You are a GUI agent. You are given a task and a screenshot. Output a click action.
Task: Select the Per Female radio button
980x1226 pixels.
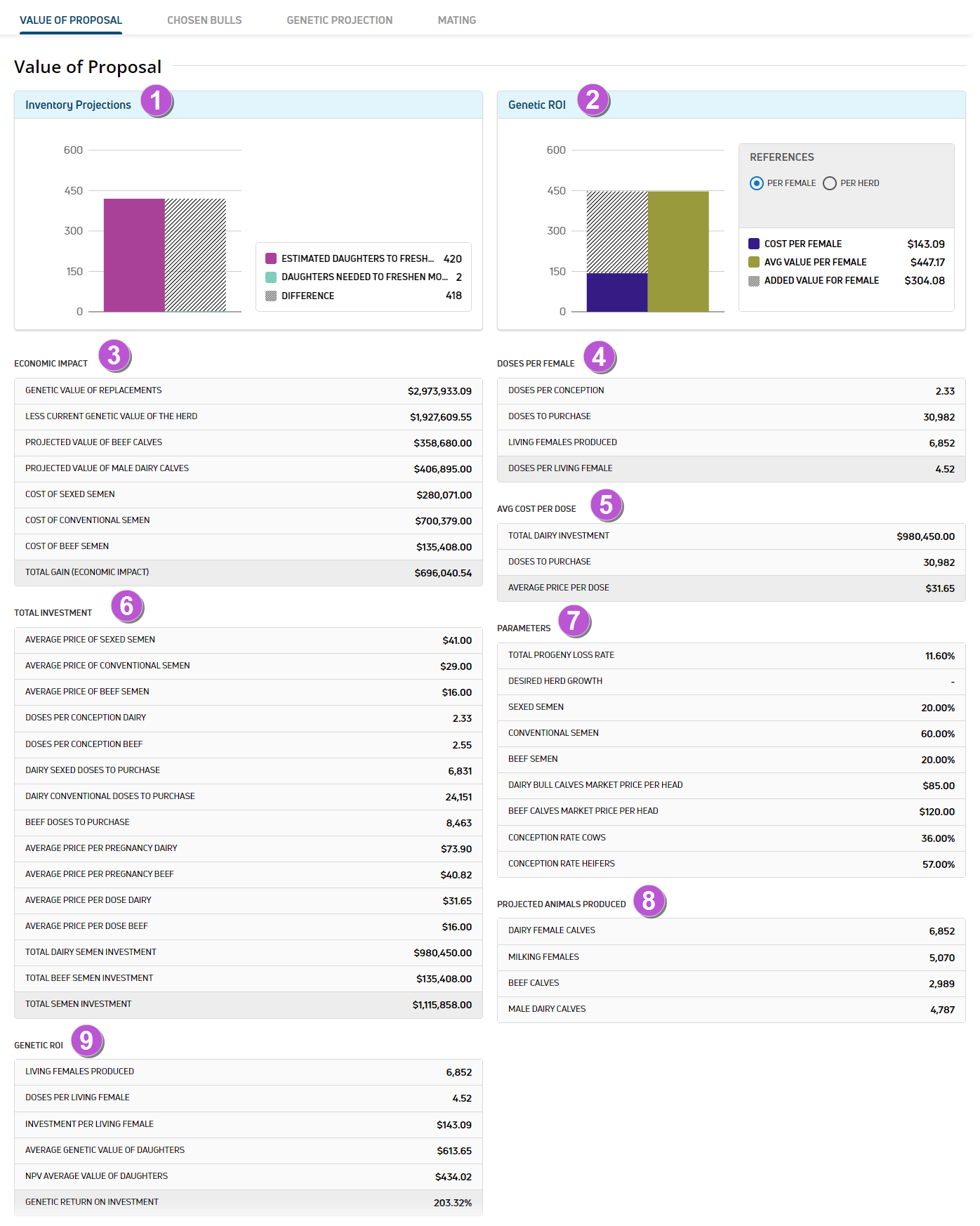point(756,183)
